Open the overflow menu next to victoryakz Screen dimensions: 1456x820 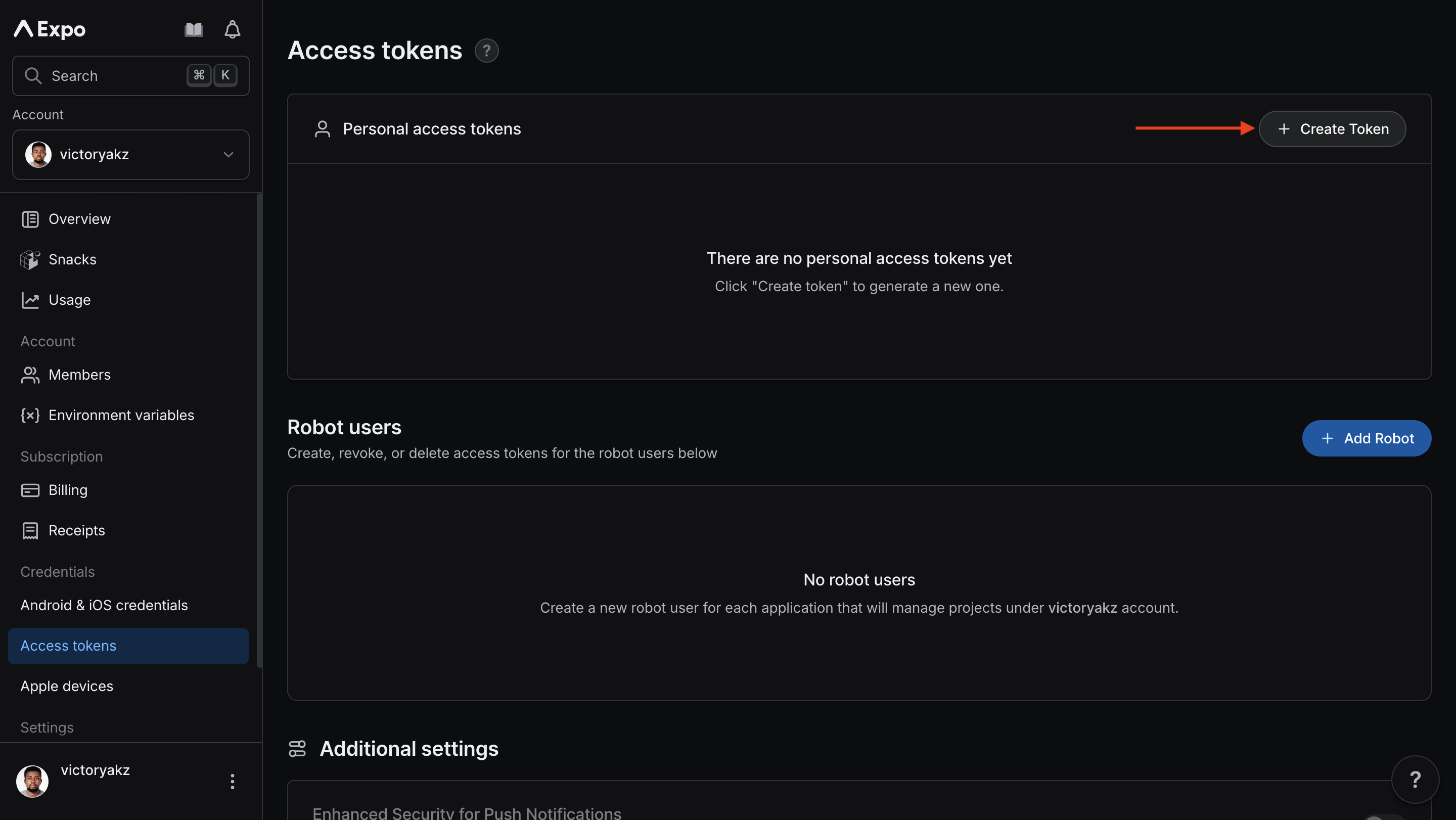(x=233, y=782)
